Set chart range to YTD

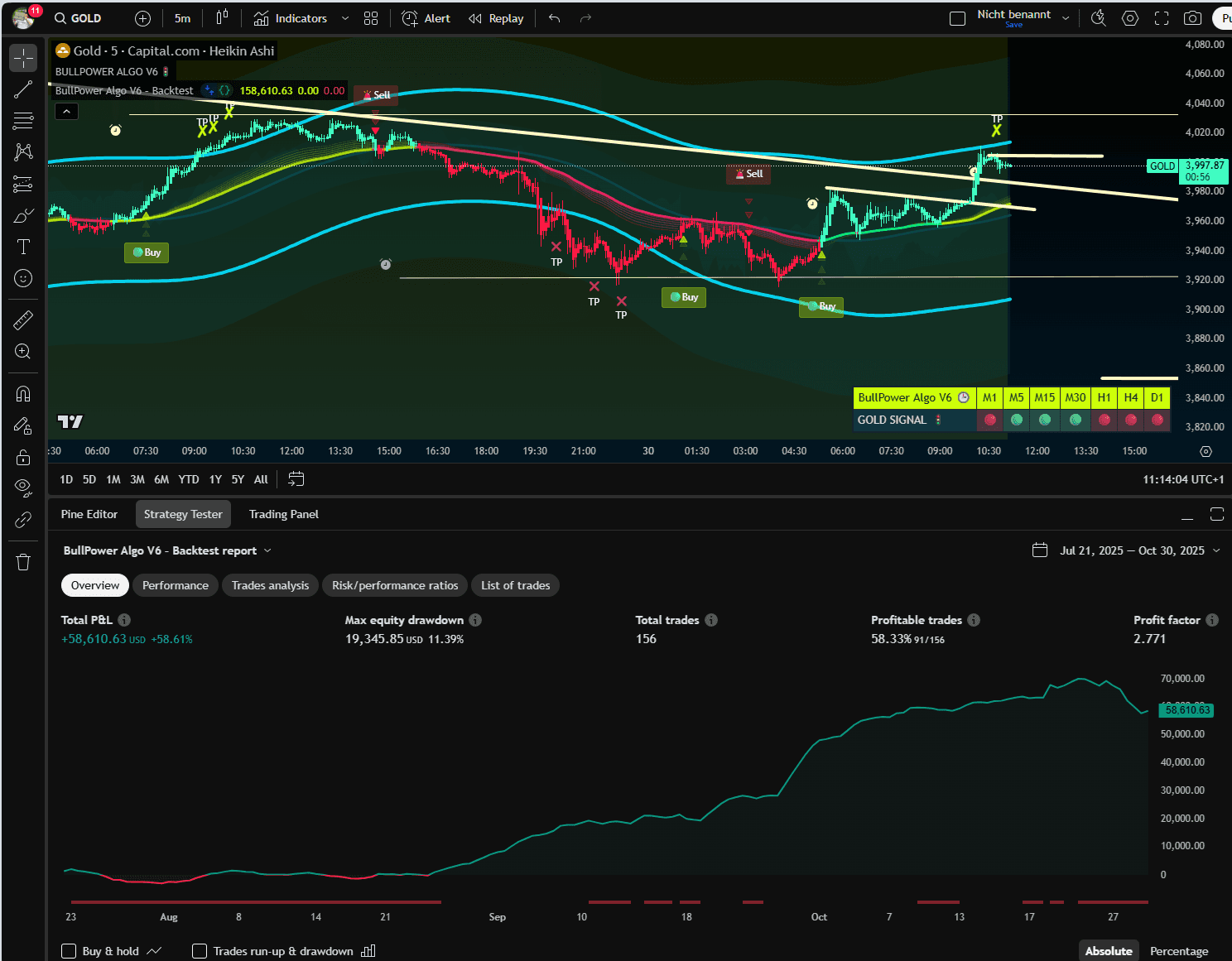point(189,479)
